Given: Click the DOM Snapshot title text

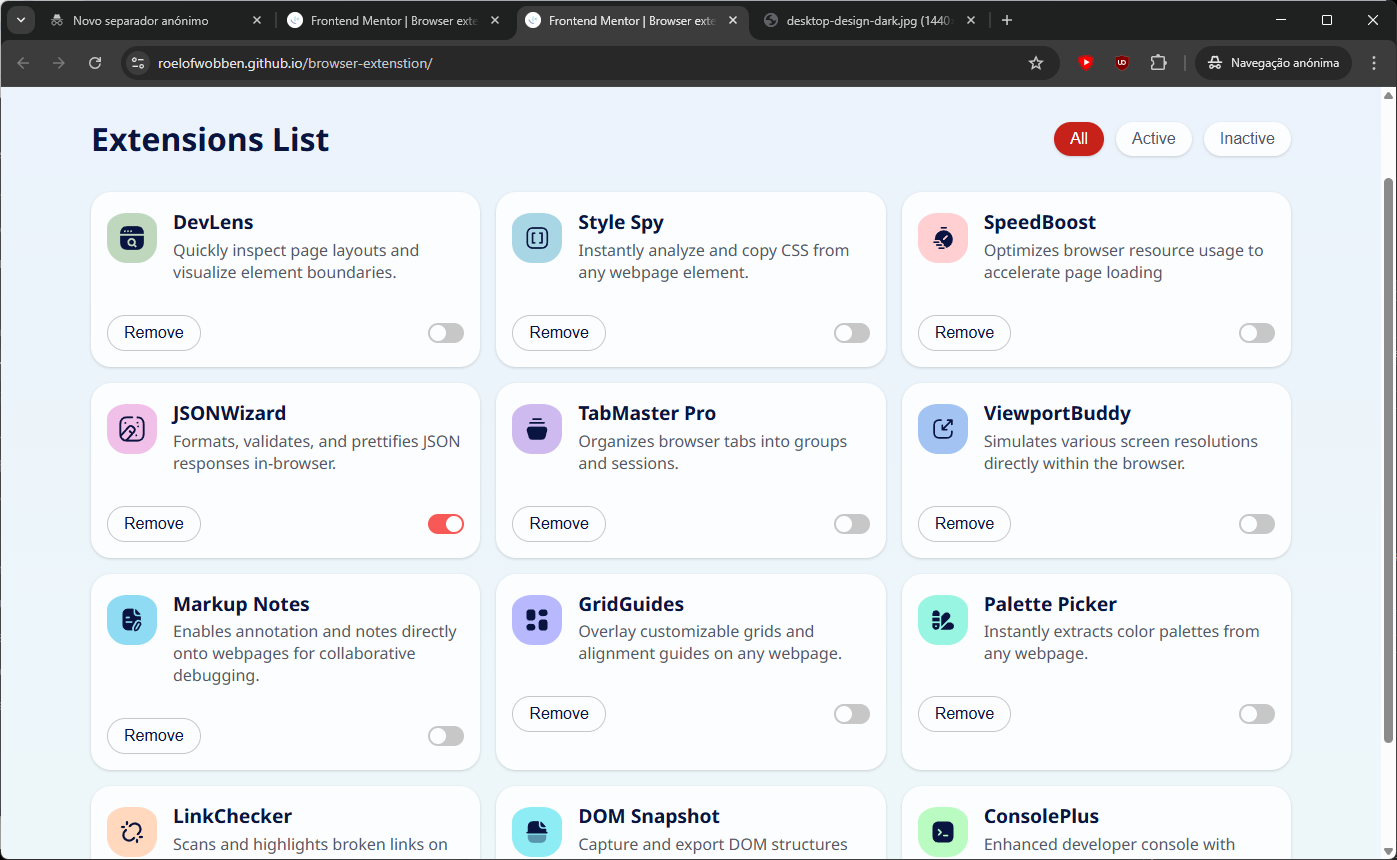Looking at the screenshot, I should tap(649, 817).
